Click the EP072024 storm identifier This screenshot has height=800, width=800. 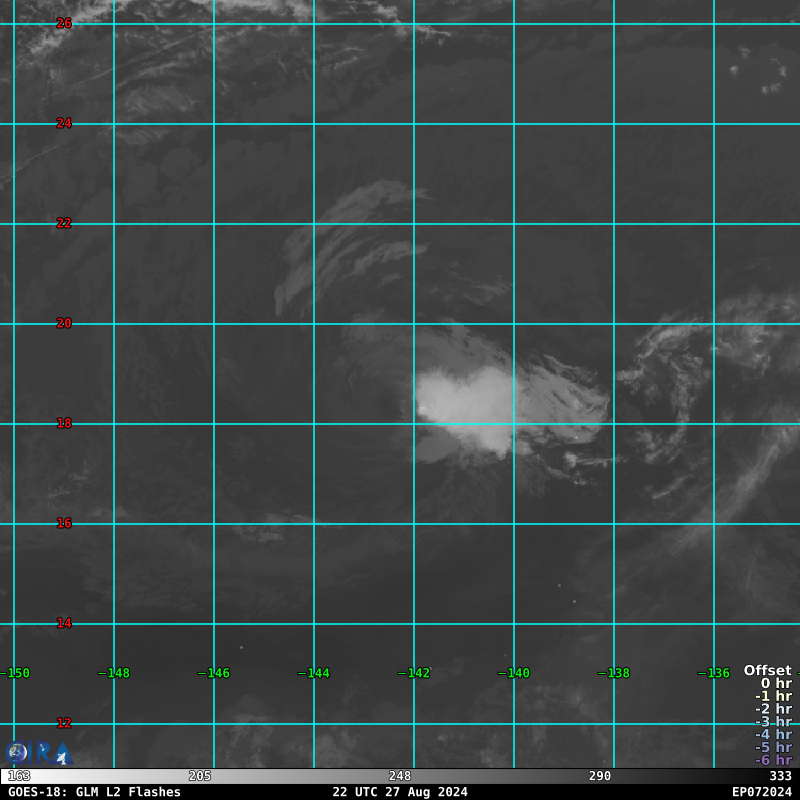pos(761,792)
